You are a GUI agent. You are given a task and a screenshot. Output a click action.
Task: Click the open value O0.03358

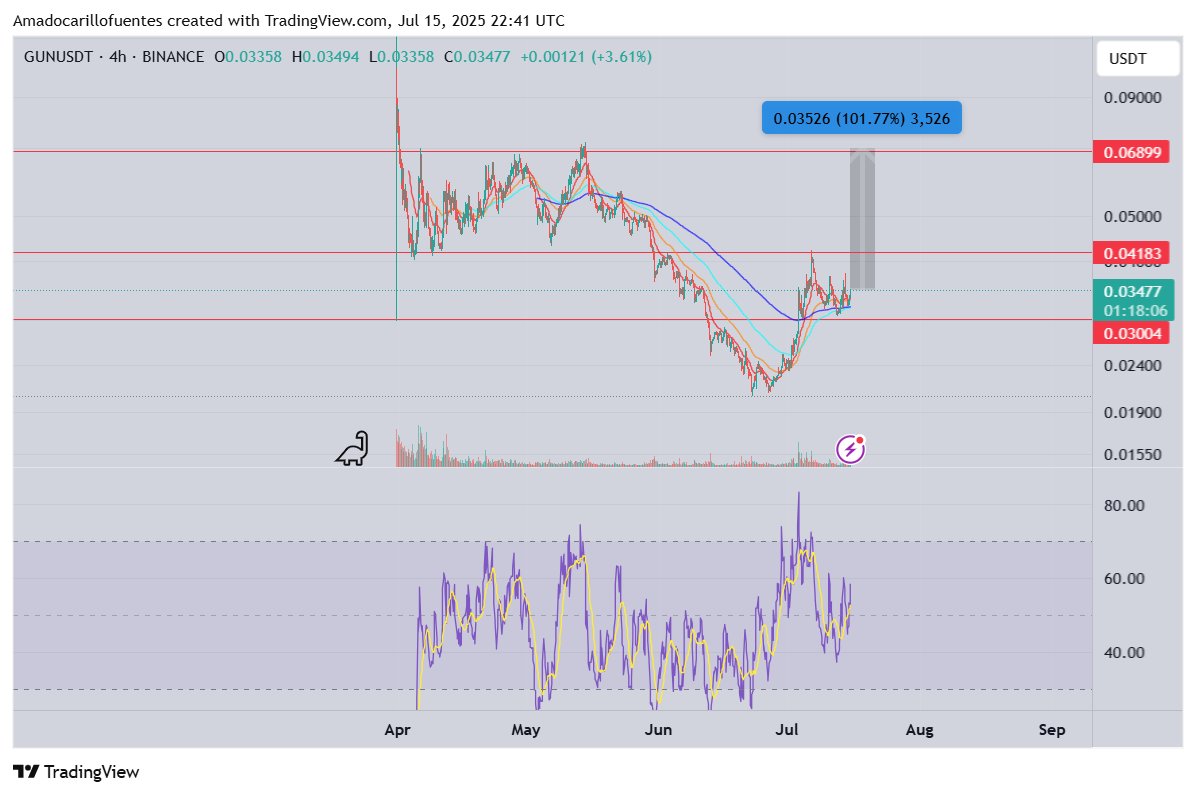[248, 56]
